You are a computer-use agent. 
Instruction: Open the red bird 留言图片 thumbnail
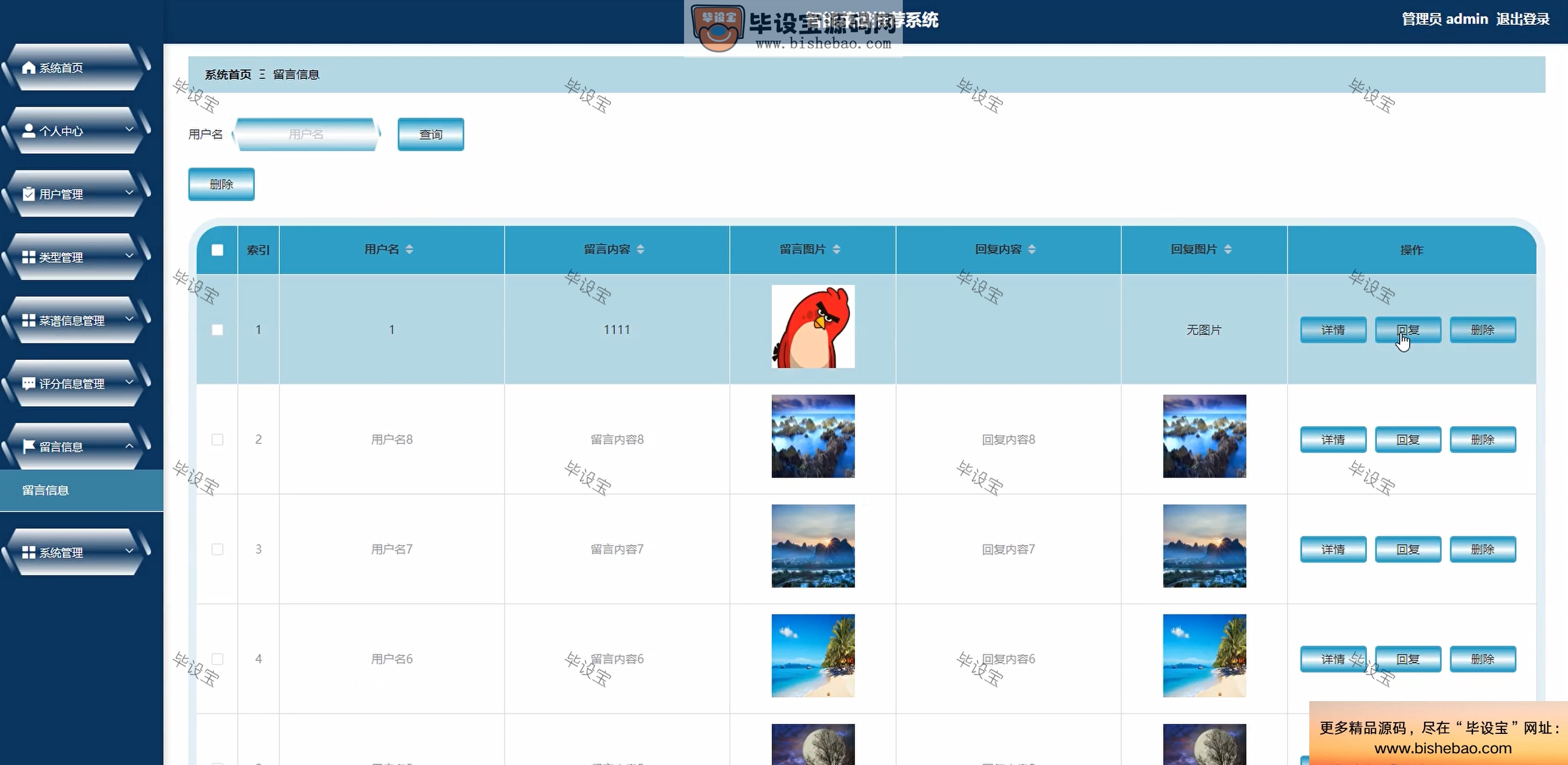pos(813,327)
